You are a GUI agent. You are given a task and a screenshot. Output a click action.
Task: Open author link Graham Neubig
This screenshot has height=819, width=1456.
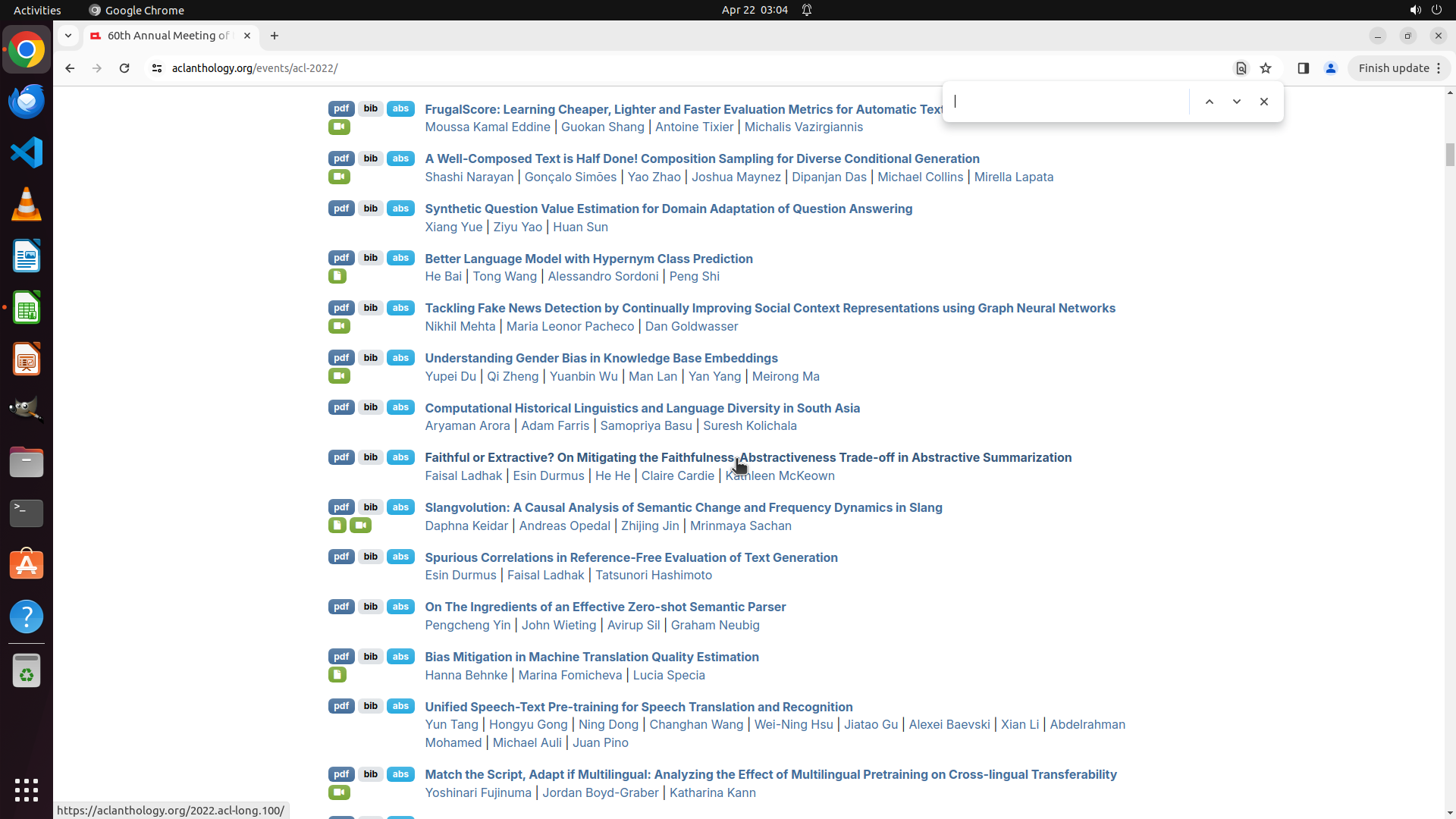714,625
